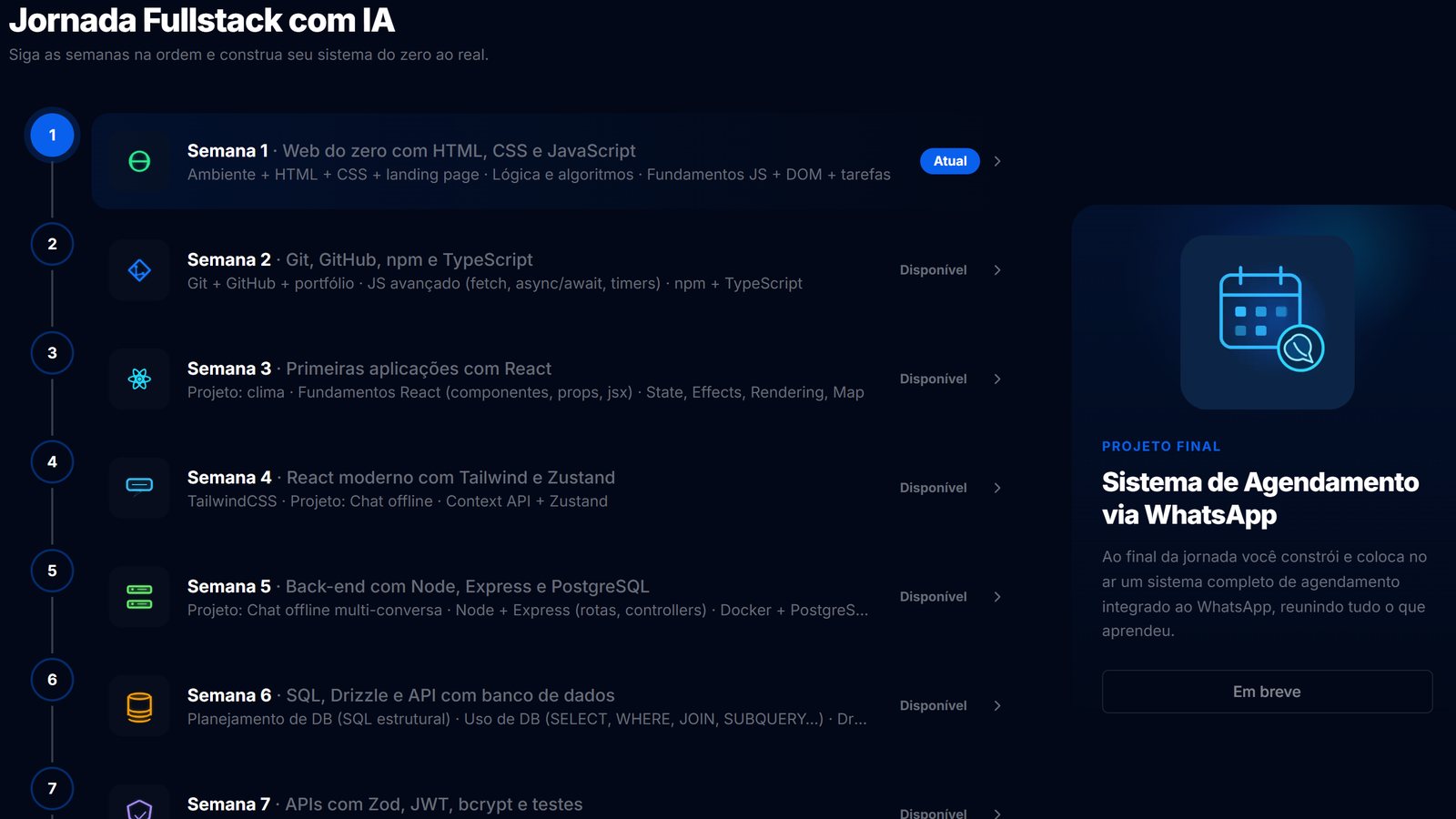Open Semana 6 SQL, Drizzle e API title
Image resolution: width=1456 pixels, height=819 pixels.
(x=401, y=695)
